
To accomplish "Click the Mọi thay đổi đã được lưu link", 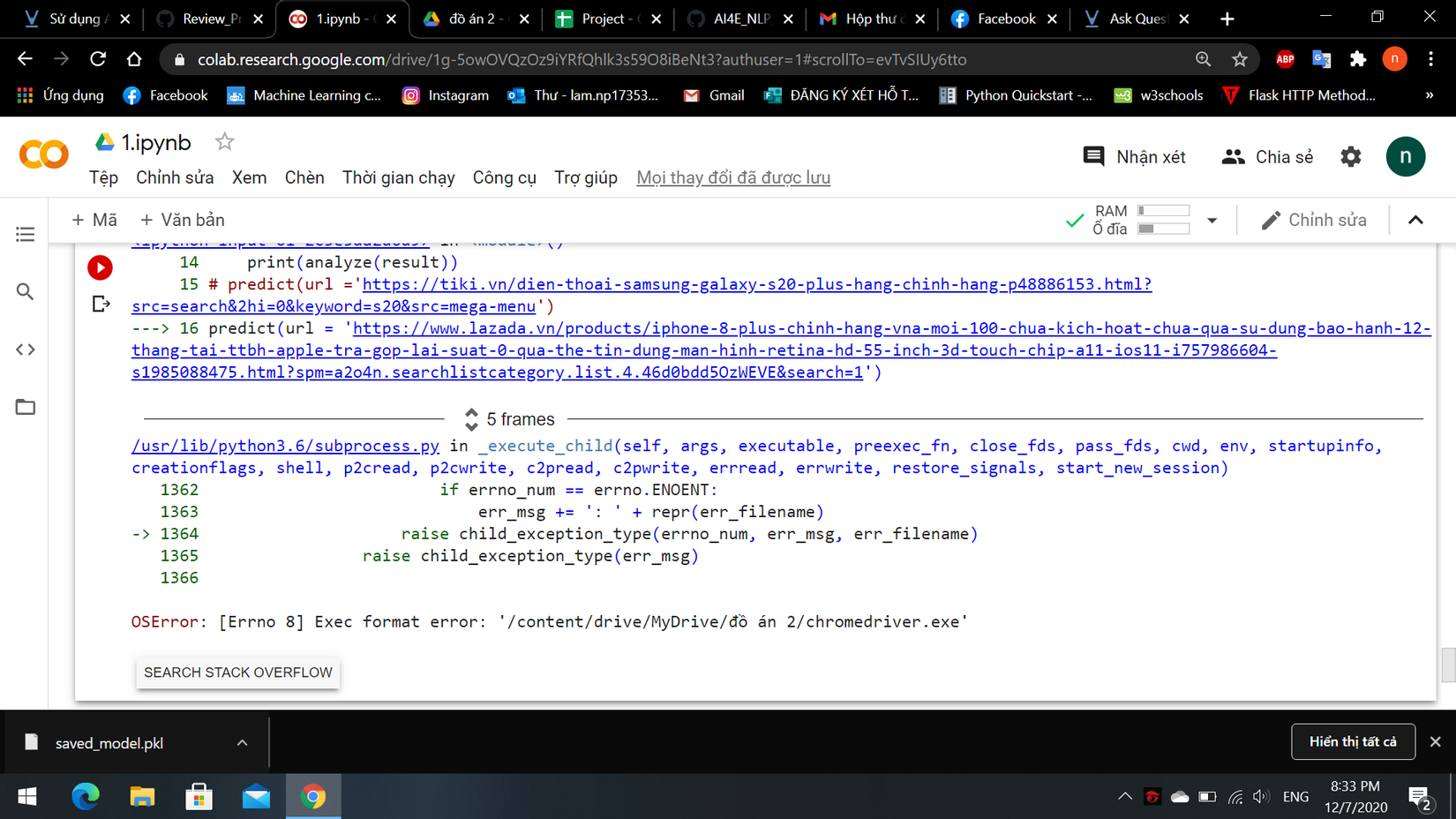I will point(733,177).
